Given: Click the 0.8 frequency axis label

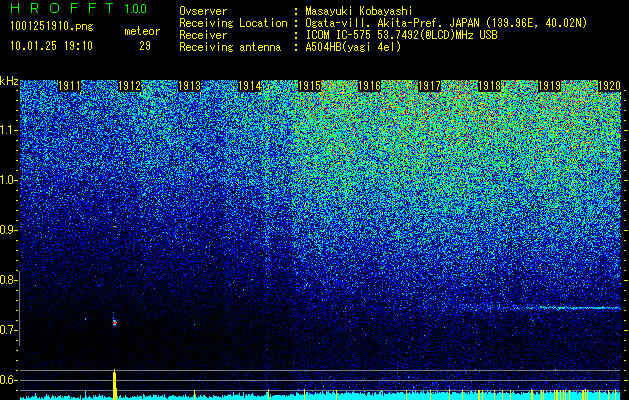Looking at the screenshot, I should click(8, 280).
